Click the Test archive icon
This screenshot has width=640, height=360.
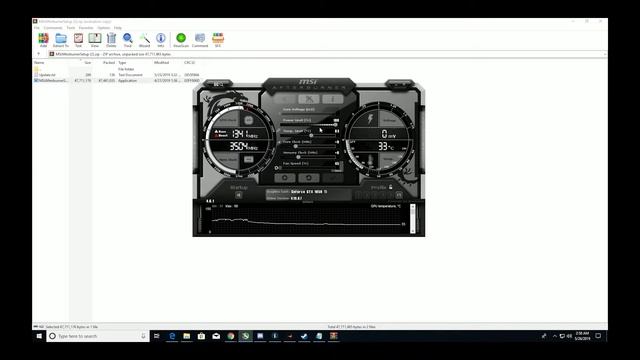coord(78,40)
